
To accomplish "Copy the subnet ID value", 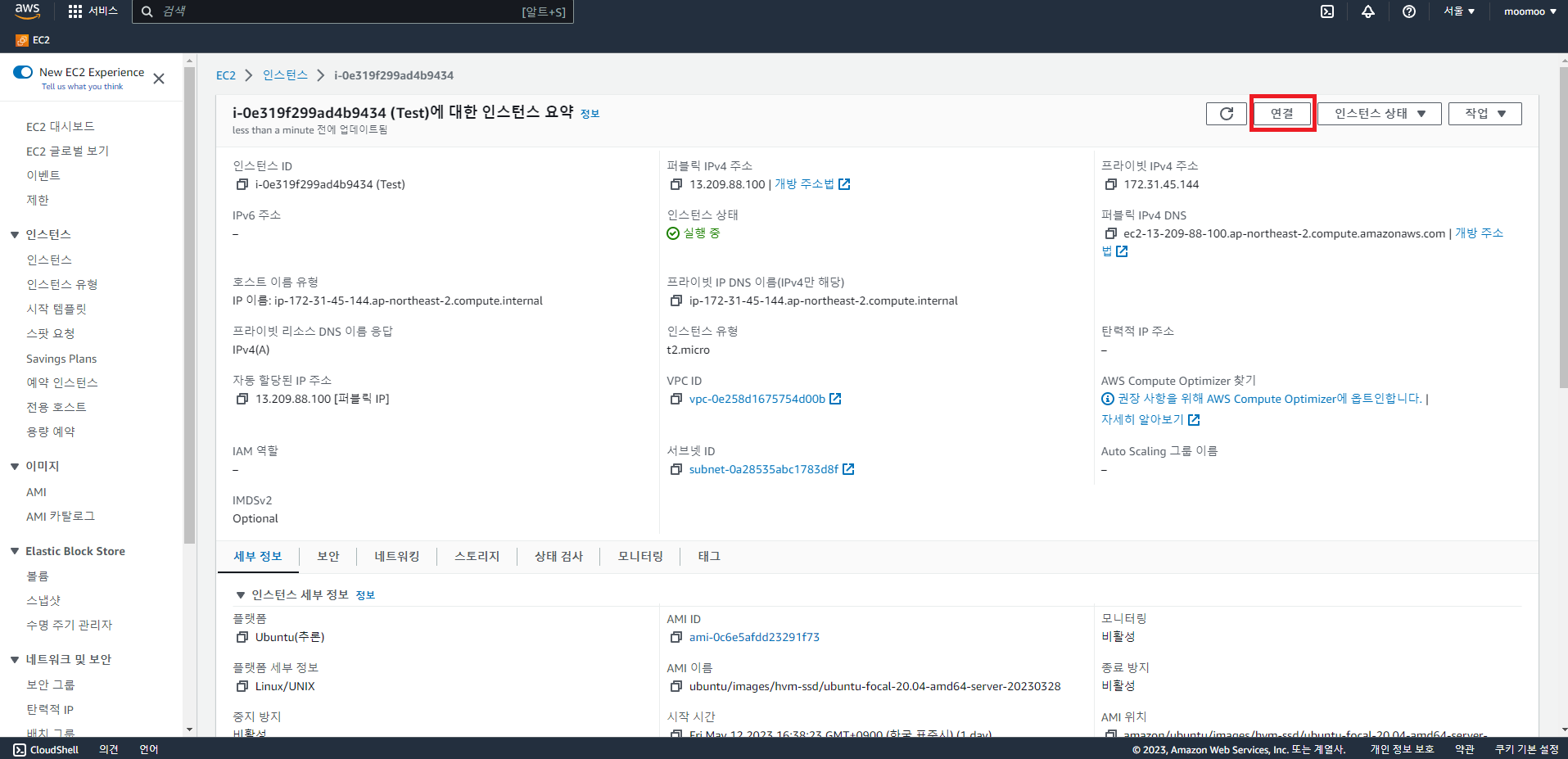I will [x=676, y=469].
